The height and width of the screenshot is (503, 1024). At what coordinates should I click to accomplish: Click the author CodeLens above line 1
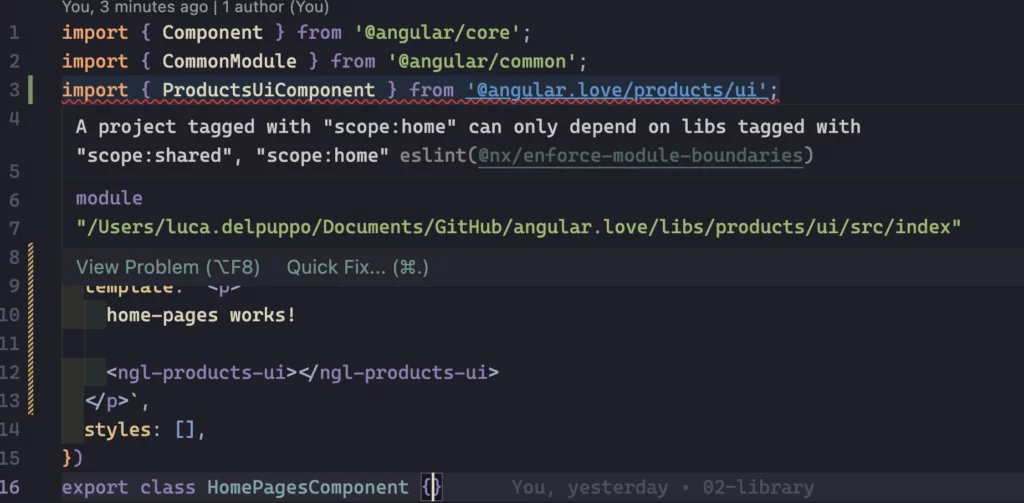[x=195, y=7]
